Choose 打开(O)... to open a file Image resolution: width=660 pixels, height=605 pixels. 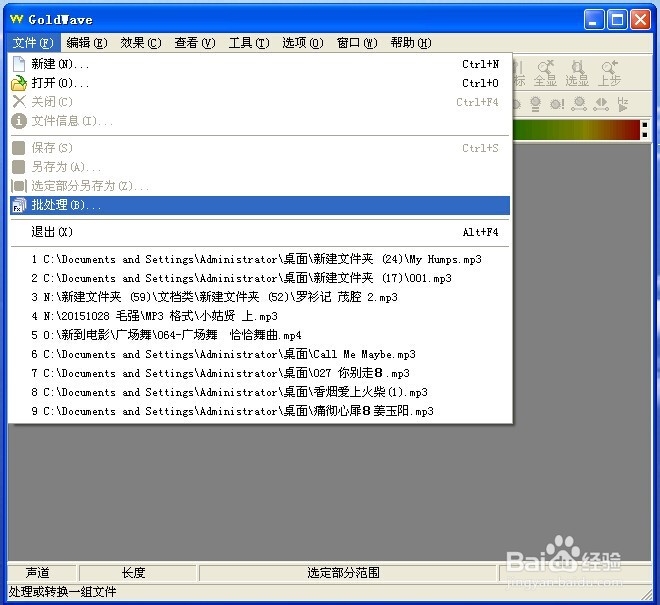pyautogui.click(x=260, y=83)
